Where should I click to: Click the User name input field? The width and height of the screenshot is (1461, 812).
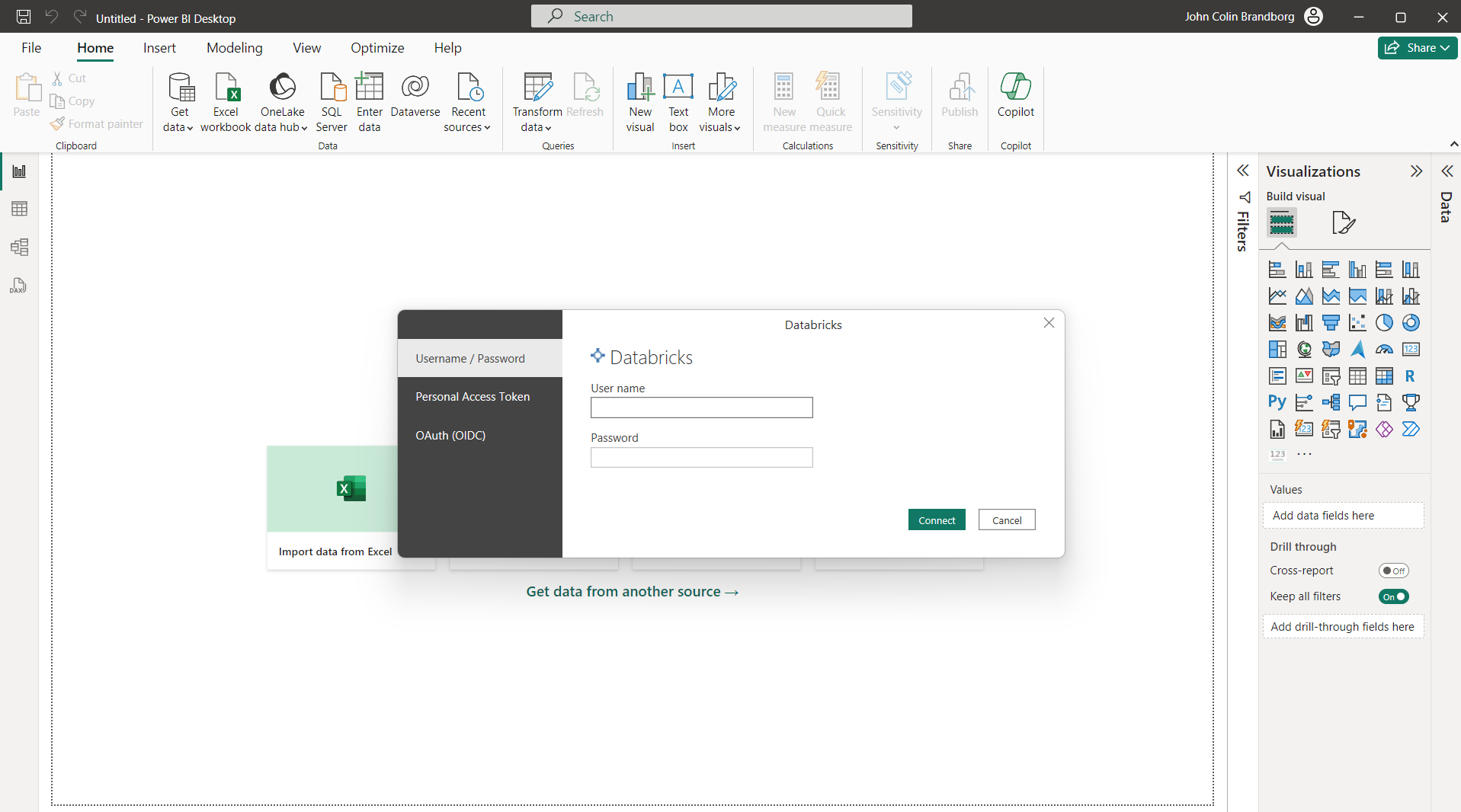coord(701,408)
